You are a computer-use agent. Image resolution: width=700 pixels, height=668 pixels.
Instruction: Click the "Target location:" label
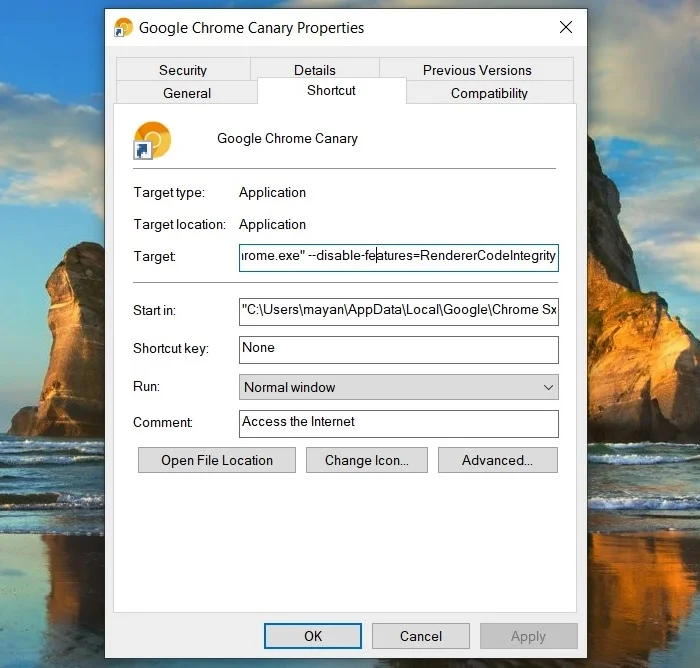click(x=179, y=224)
